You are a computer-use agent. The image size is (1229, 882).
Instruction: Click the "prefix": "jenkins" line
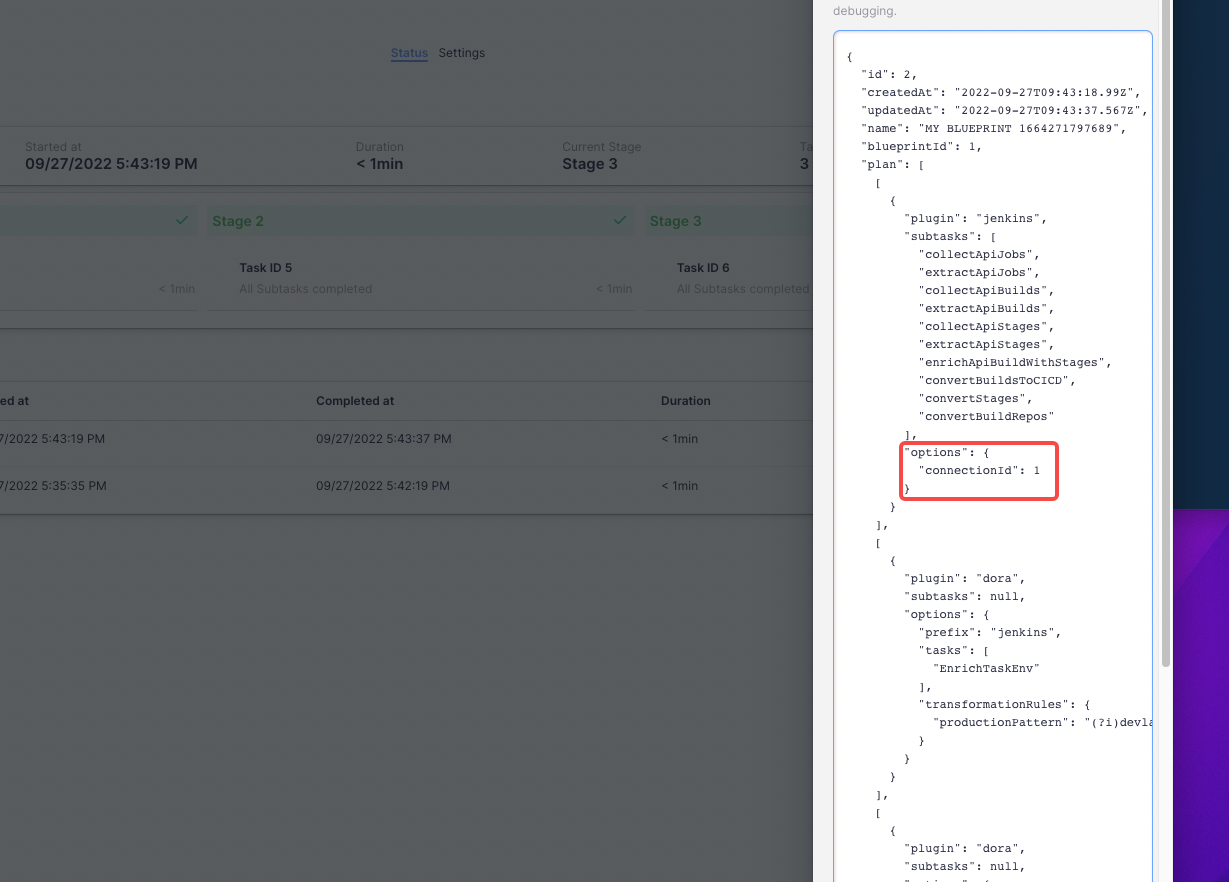click(x=990, y=632)
